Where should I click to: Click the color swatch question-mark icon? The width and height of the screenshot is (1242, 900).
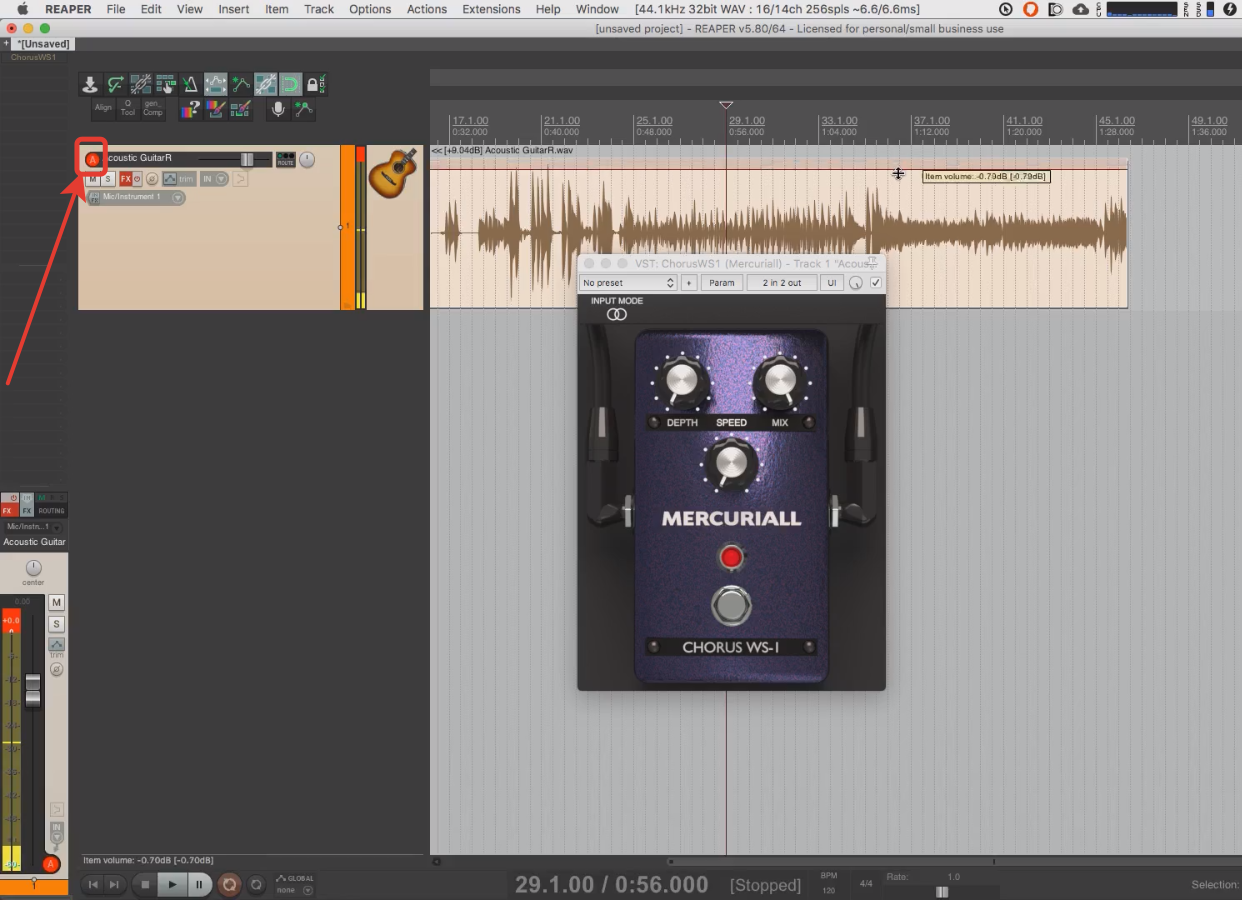pos(190,109)
